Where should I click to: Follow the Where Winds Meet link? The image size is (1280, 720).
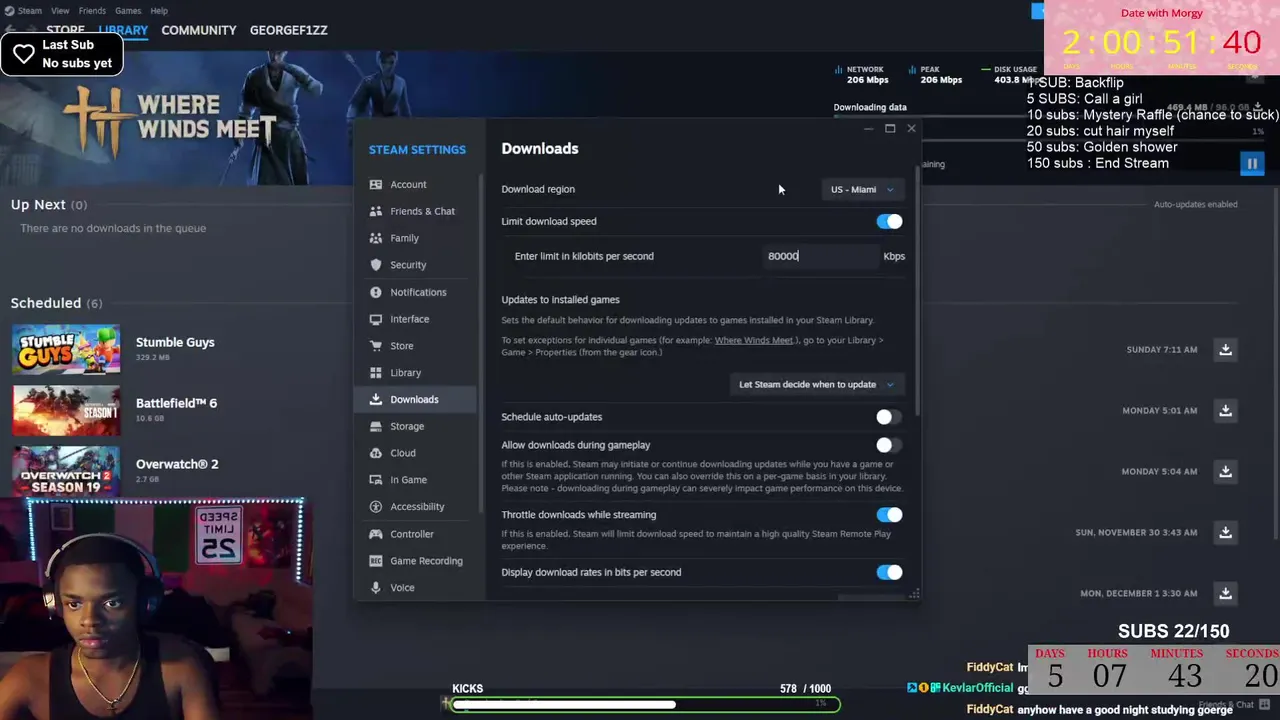[x=755, y=340]
